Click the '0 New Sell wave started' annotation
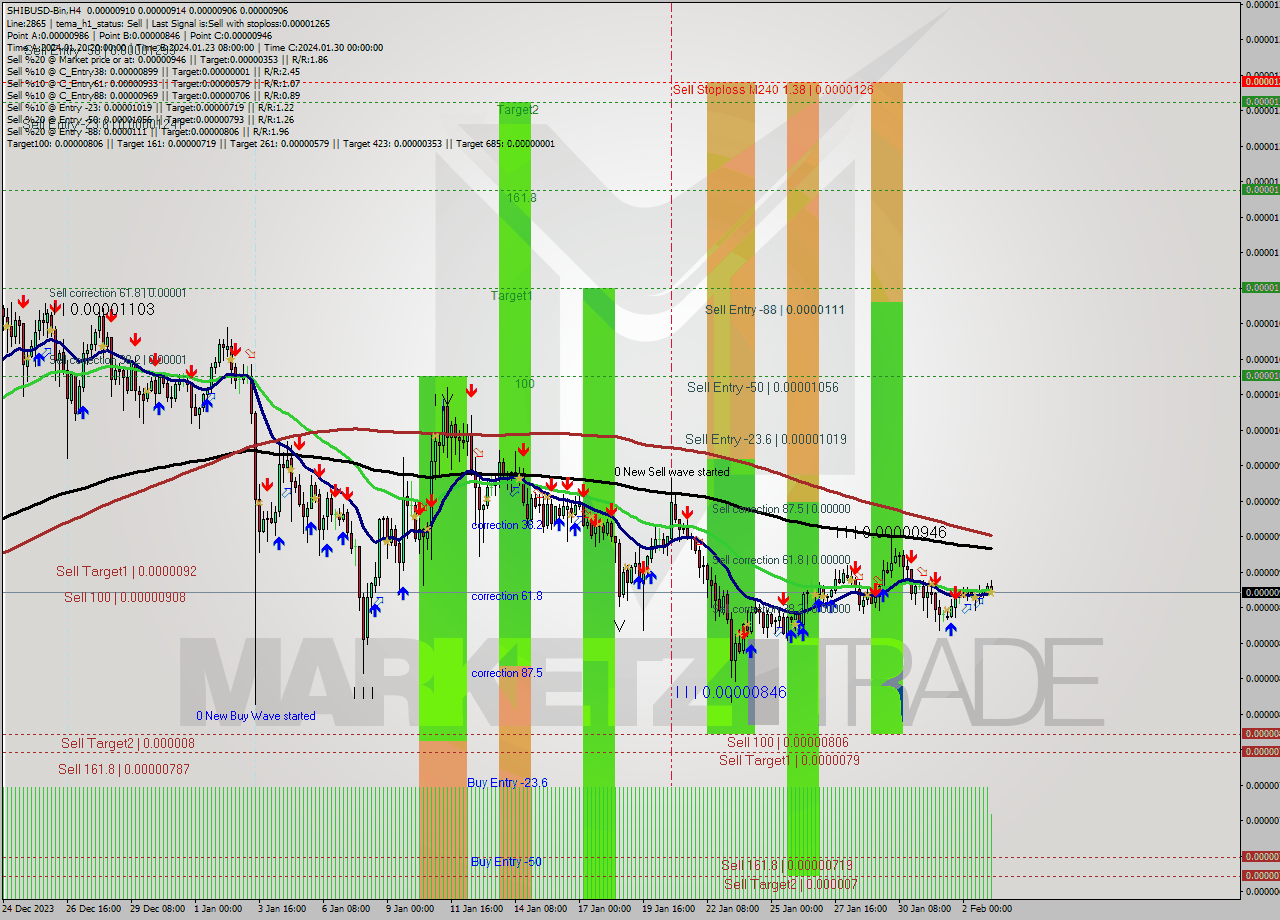The width and height of the screenshot is (1280, 920). 672,472
